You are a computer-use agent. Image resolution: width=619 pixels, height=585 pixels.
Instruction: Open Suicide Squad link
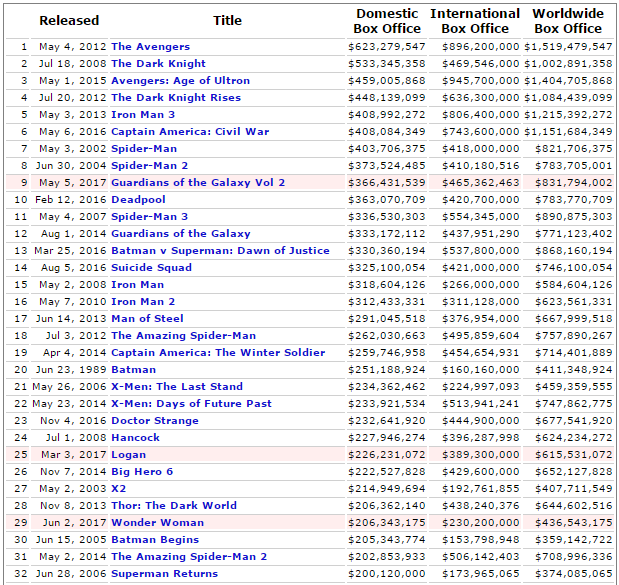click(x=151, y=267)
